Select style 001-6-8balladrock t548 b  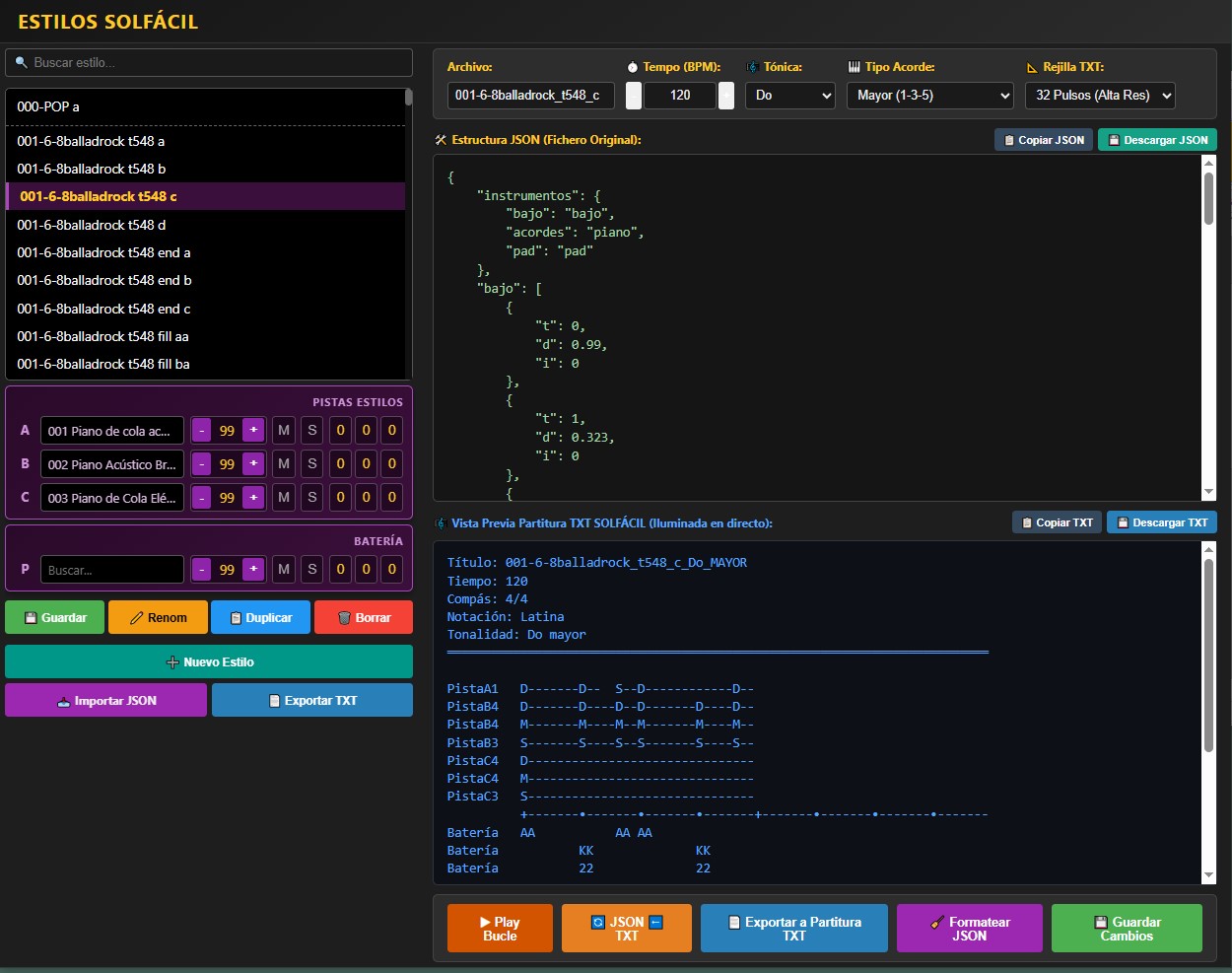pyautogui.click(x=205, y=169)
